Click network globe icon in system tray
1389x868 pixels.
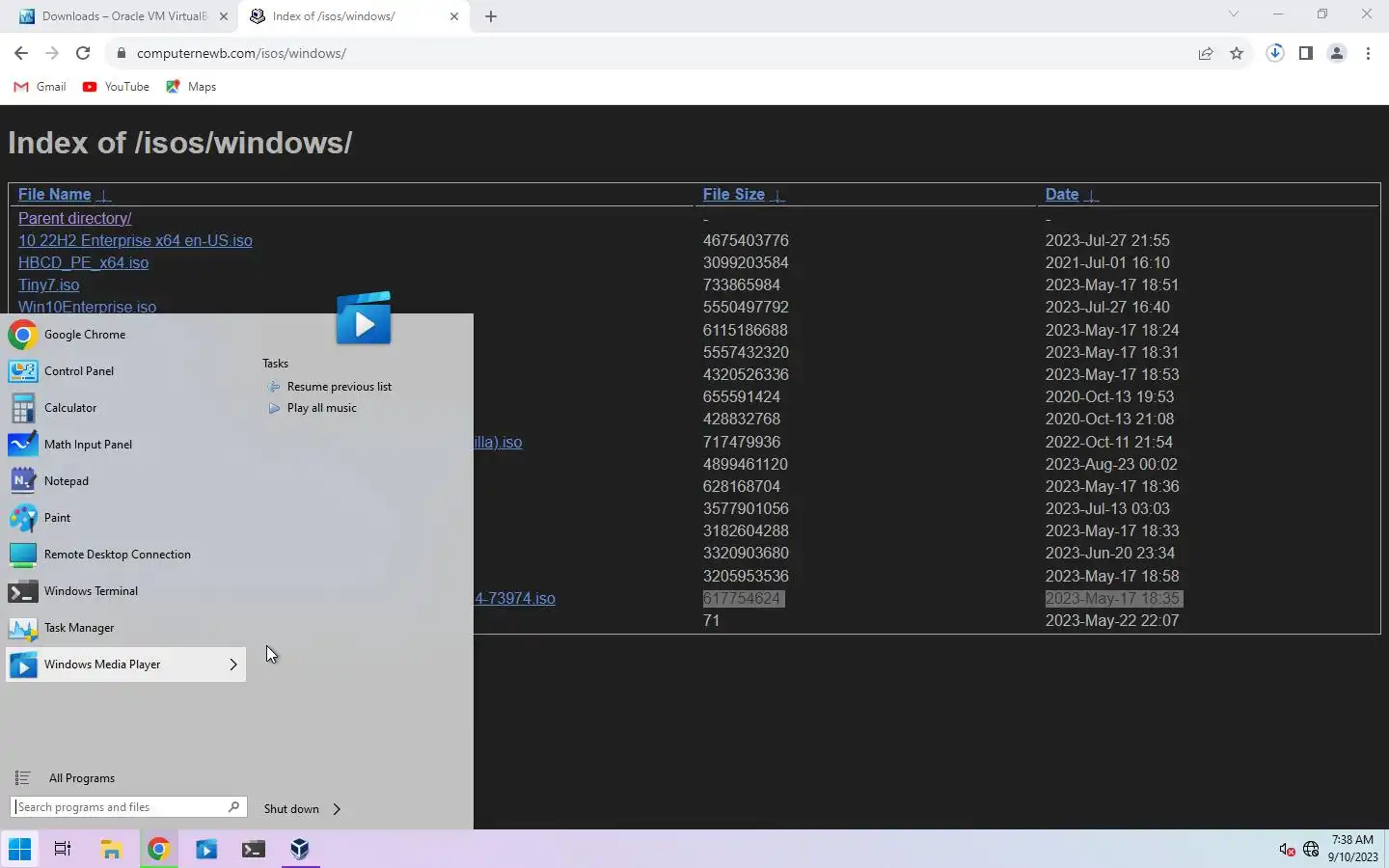(x=1311, y=850)
